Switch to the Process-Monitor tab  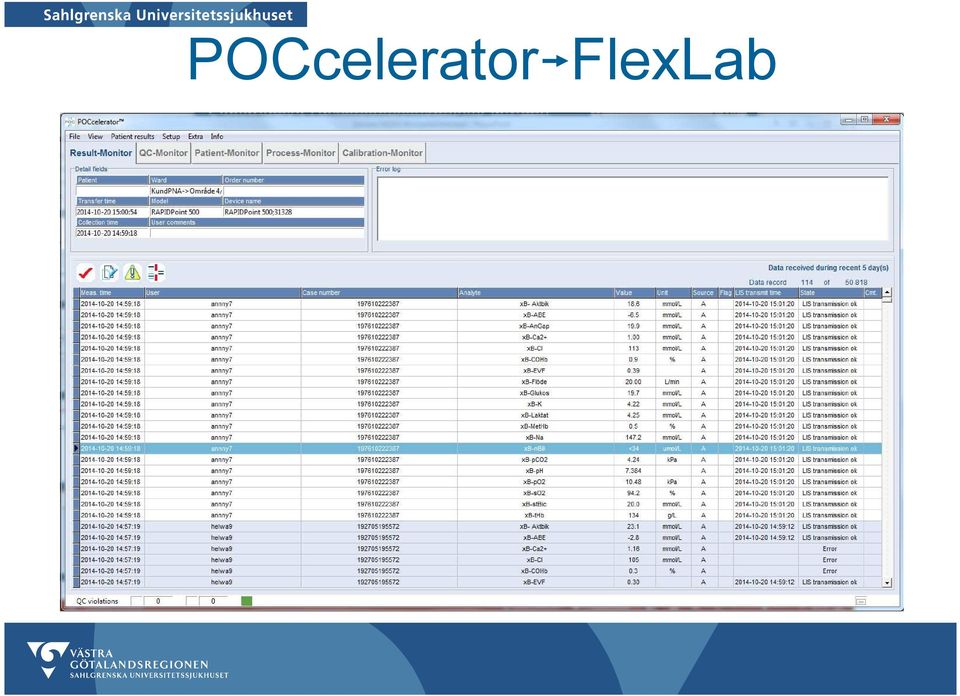point(301,153)
